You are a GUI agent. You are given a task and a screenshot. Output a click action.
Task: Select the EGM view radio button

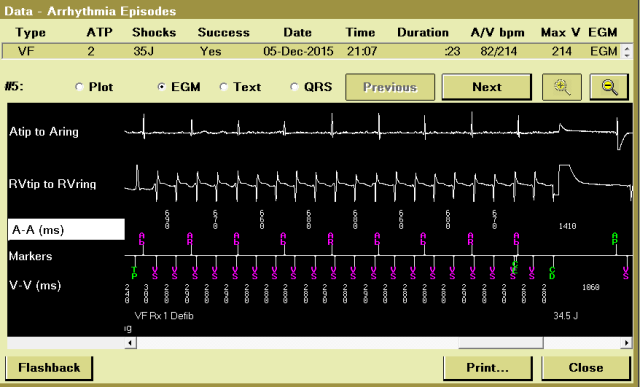click(x=162, y=87)
